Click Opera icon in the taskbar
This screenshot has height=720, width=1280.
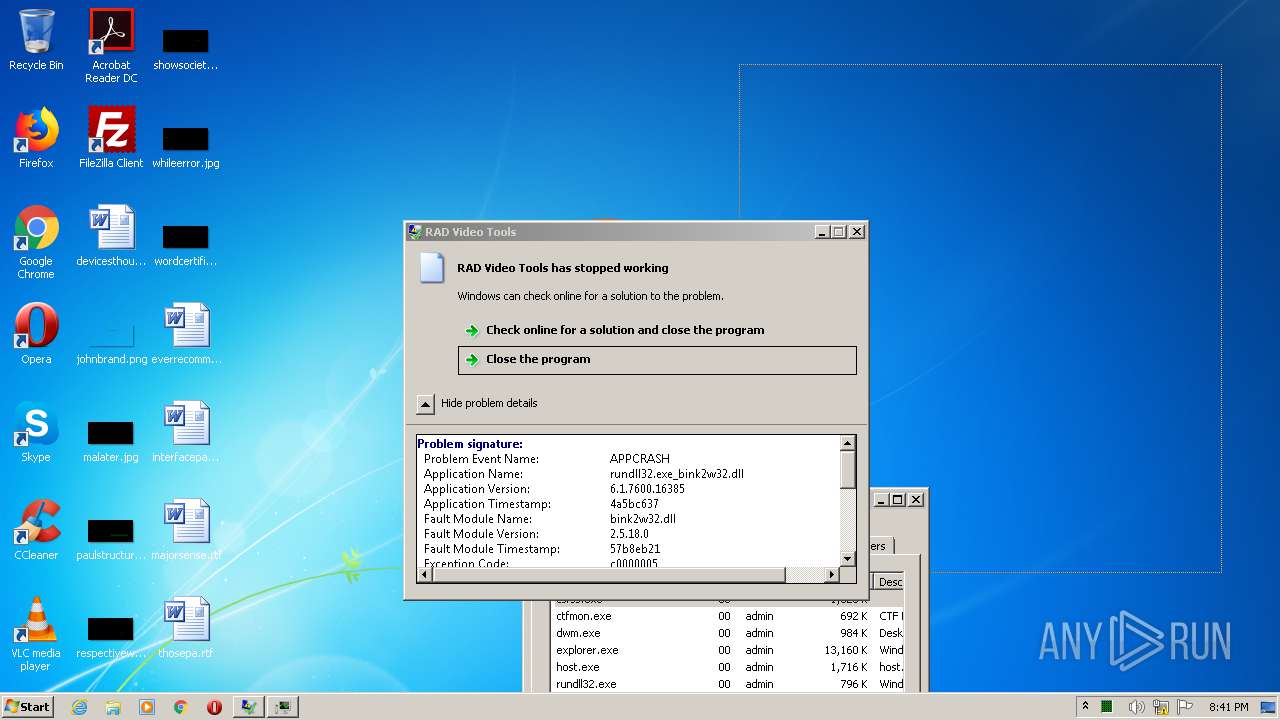coord(214,707)
